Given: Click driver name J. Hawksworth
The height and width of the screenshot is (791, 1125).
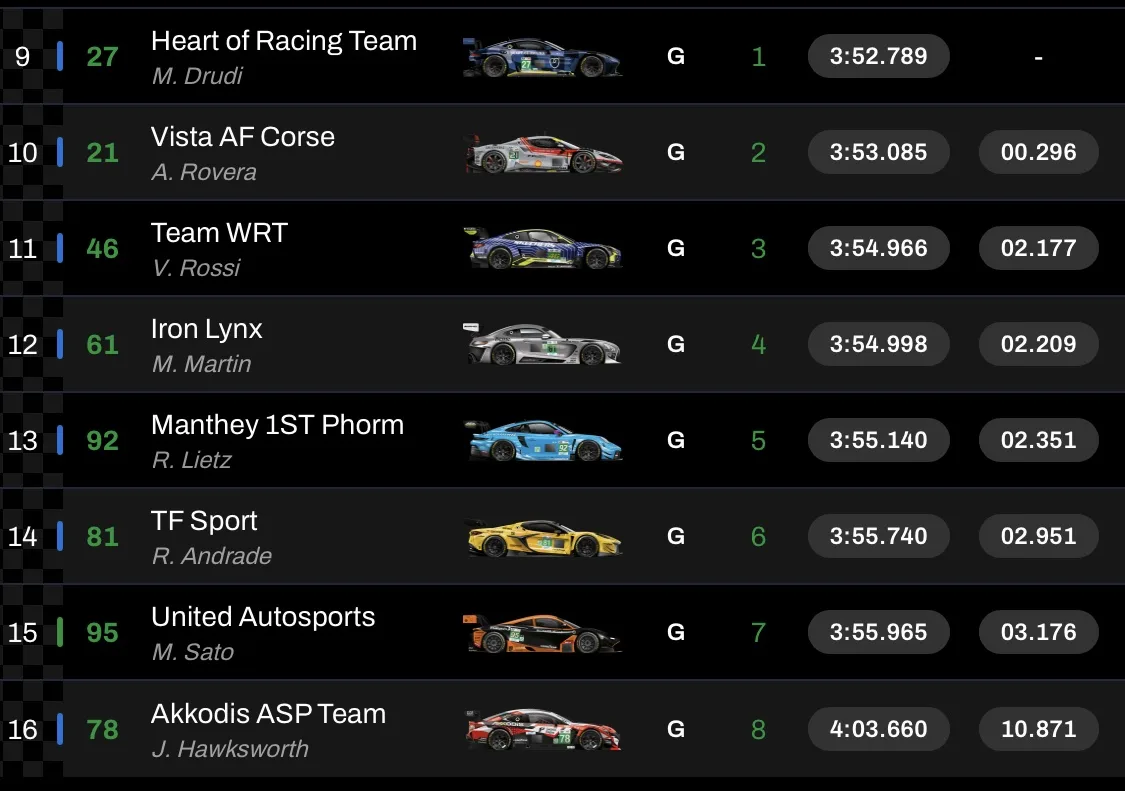Looking at the screenshot, I should 230,749.
